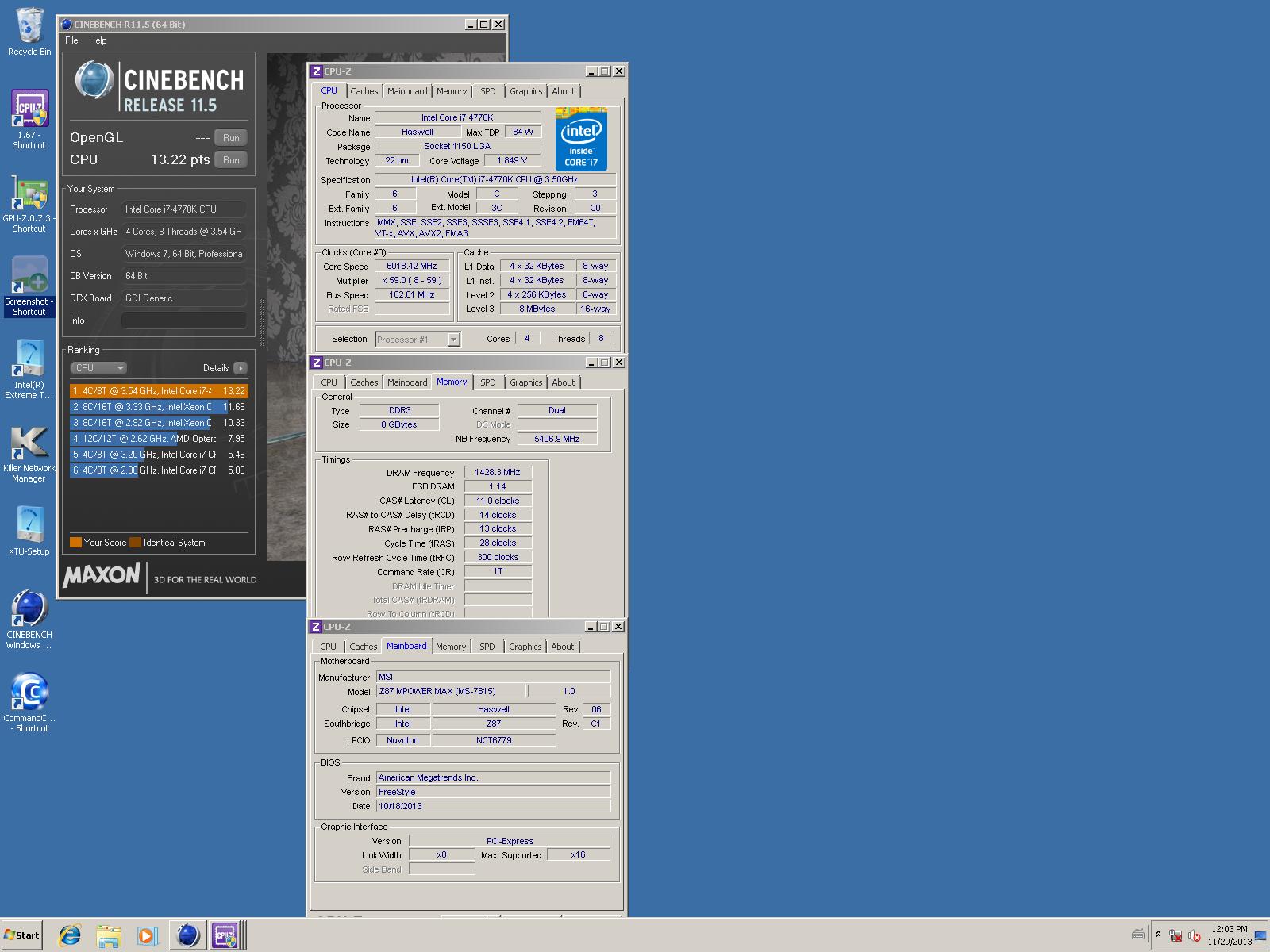Open the Processor #1 selection dropdown

point(418,340)
